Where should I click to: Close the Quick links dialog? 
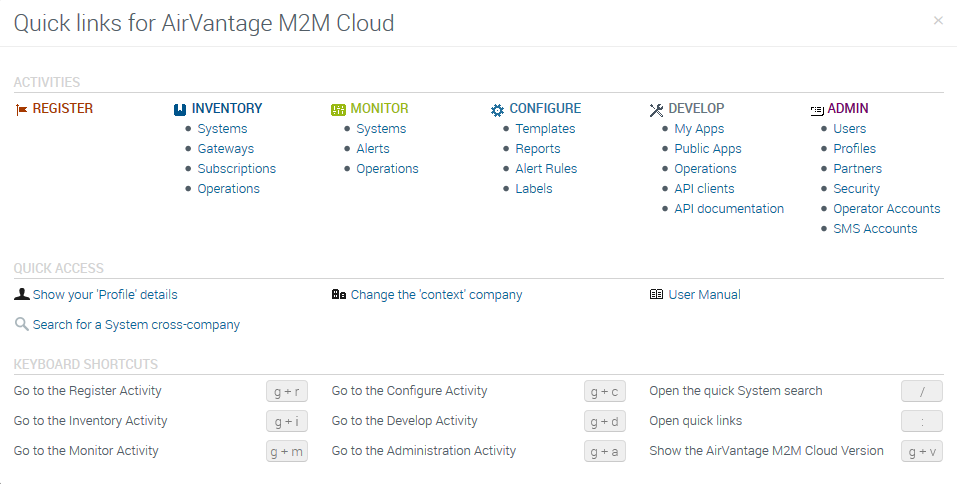(938, 21)
